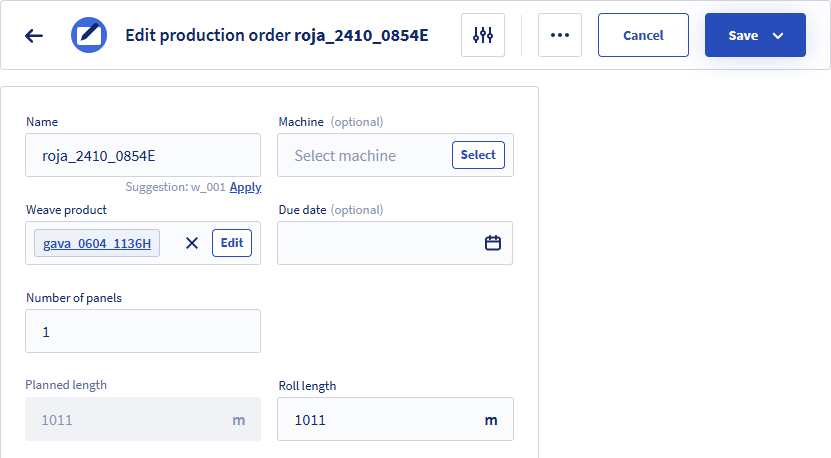The height and width of the screenshot is (458, 831).
Task: Click the Save button
Action: 743,35
